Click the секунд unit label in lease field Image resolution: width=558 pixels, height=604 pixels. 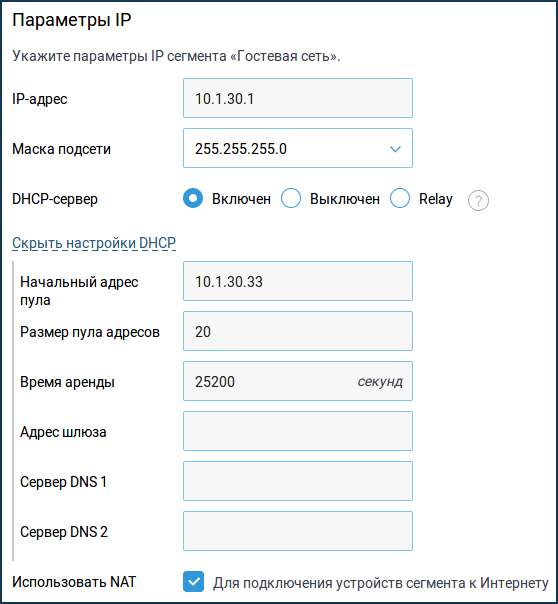pyautogui.click(x=380, y=382)
